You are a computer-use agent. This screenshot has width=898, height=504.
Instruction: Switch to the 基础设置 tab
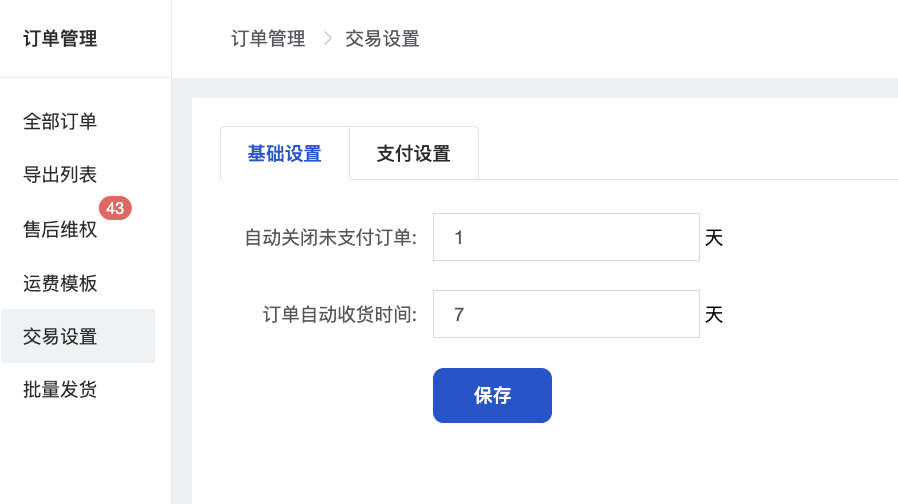(285, 154)
